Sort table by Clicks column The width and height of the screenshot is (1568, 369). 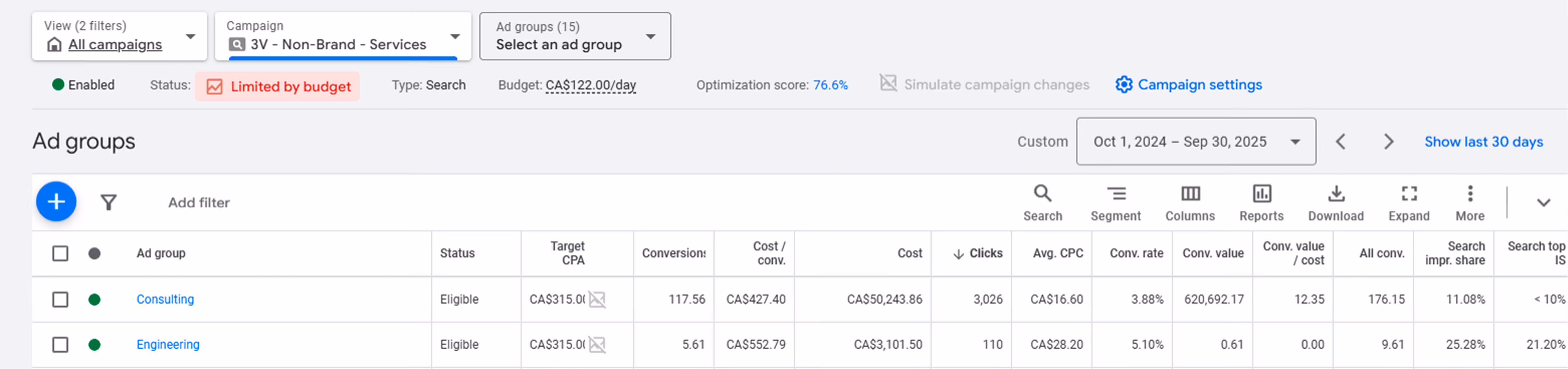(x=985, y=253)
